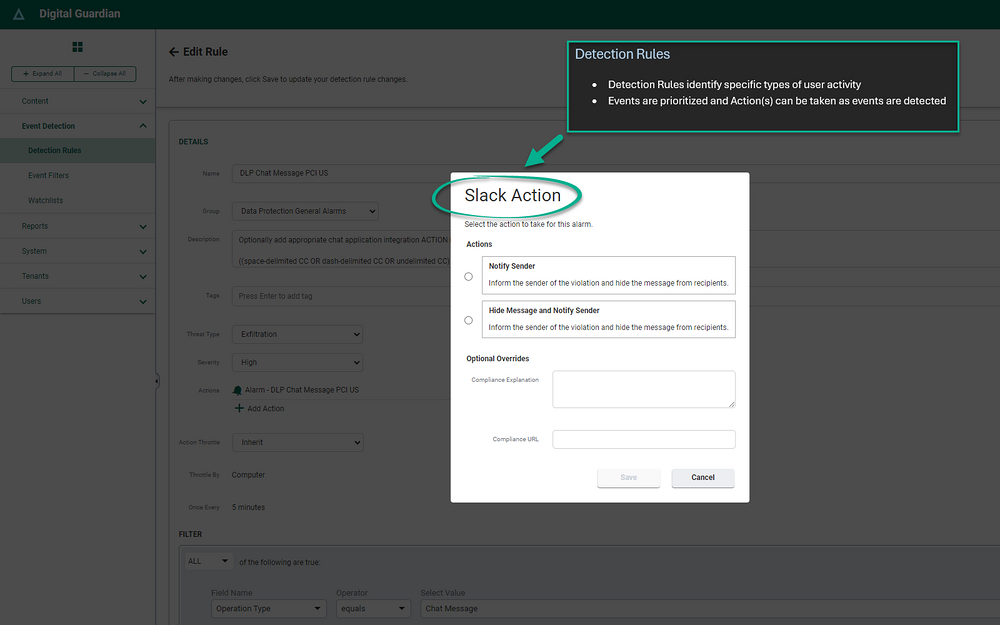Image resolution: width=1000 pixels, height=625 pixels.
Task: Click the Expand All button
Action: coord(43,73)
